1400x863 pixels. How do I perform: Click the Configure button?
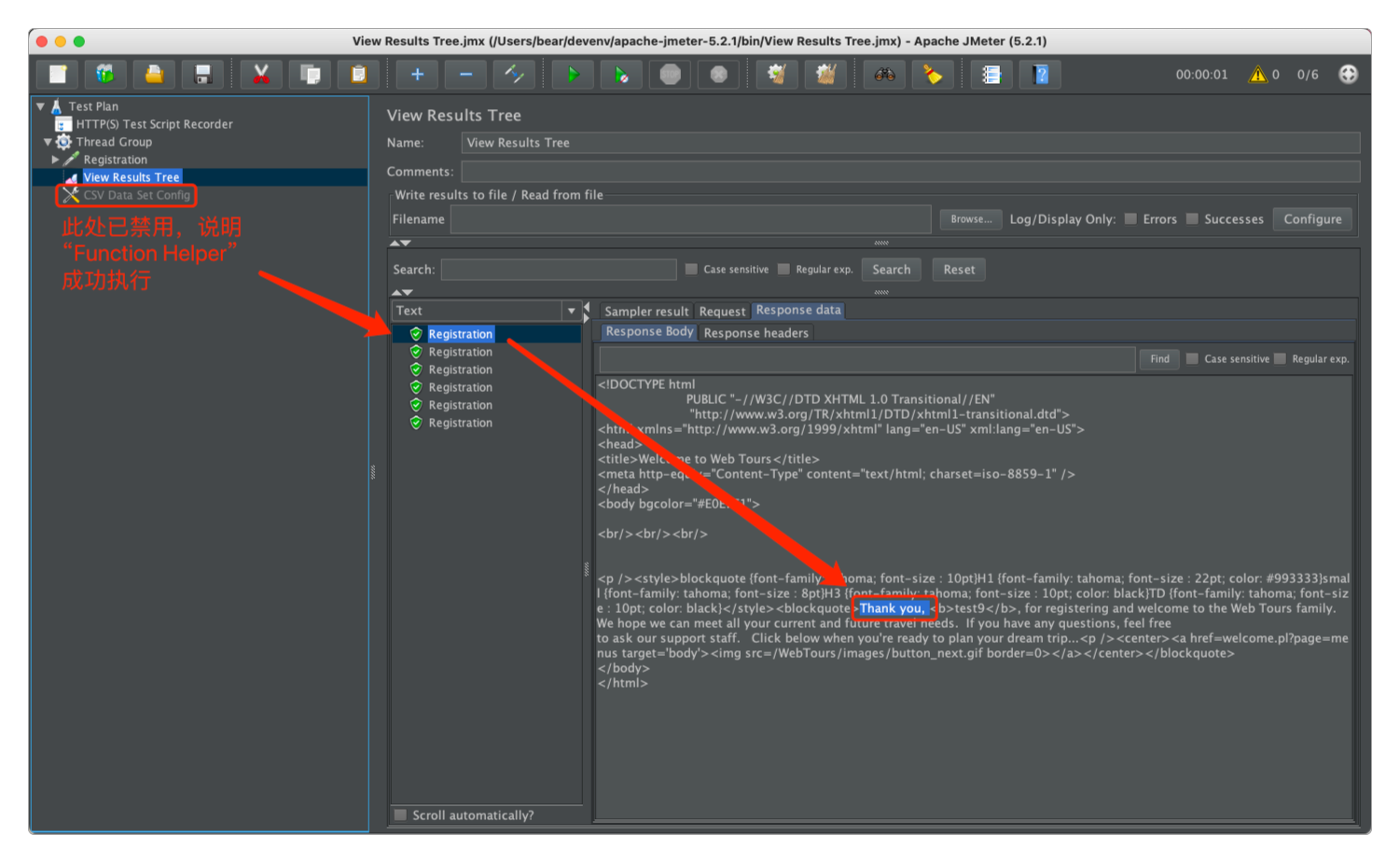coord(1312,219)
